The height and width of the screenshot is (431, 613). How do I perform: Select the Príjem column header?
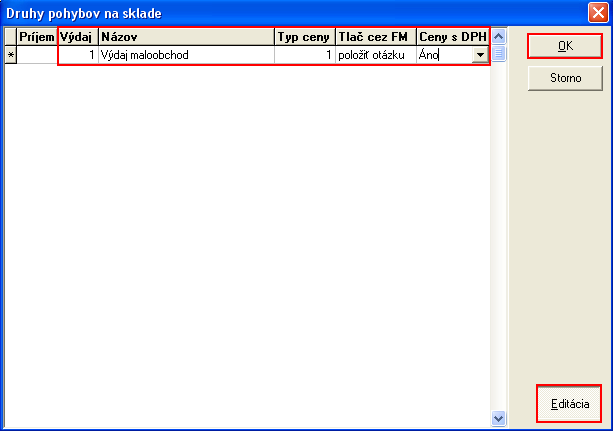tap(37, 37)
